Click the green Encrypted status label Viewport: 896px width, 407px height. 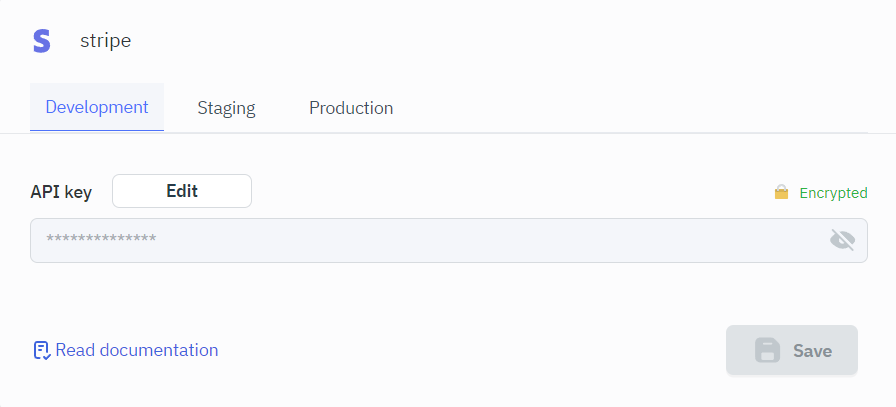[x=833, y=193]
